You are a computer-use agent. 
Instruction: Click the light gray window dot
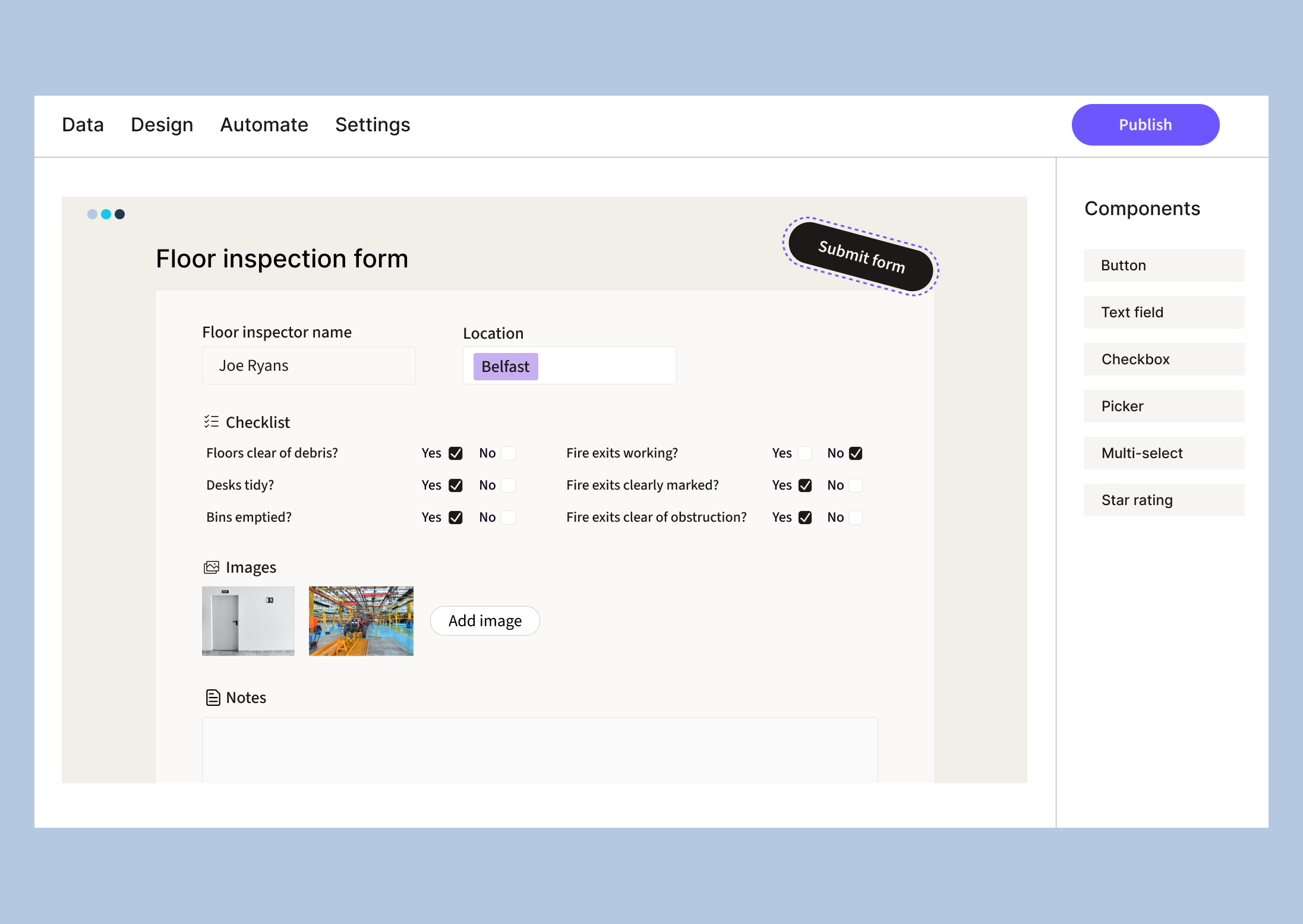point(92,215)
